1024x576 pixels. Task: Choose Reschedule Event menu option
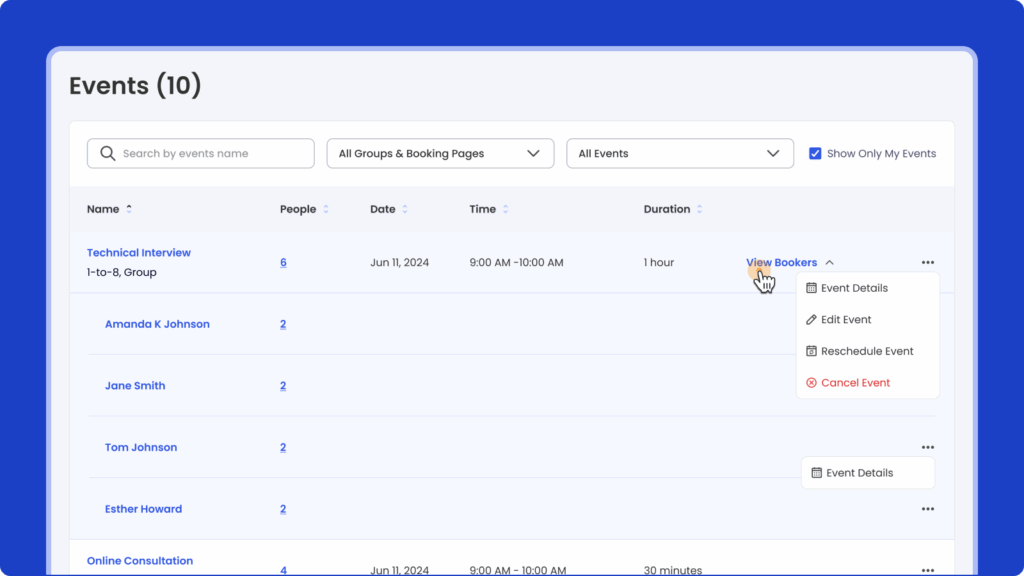[x=866, y=351]
